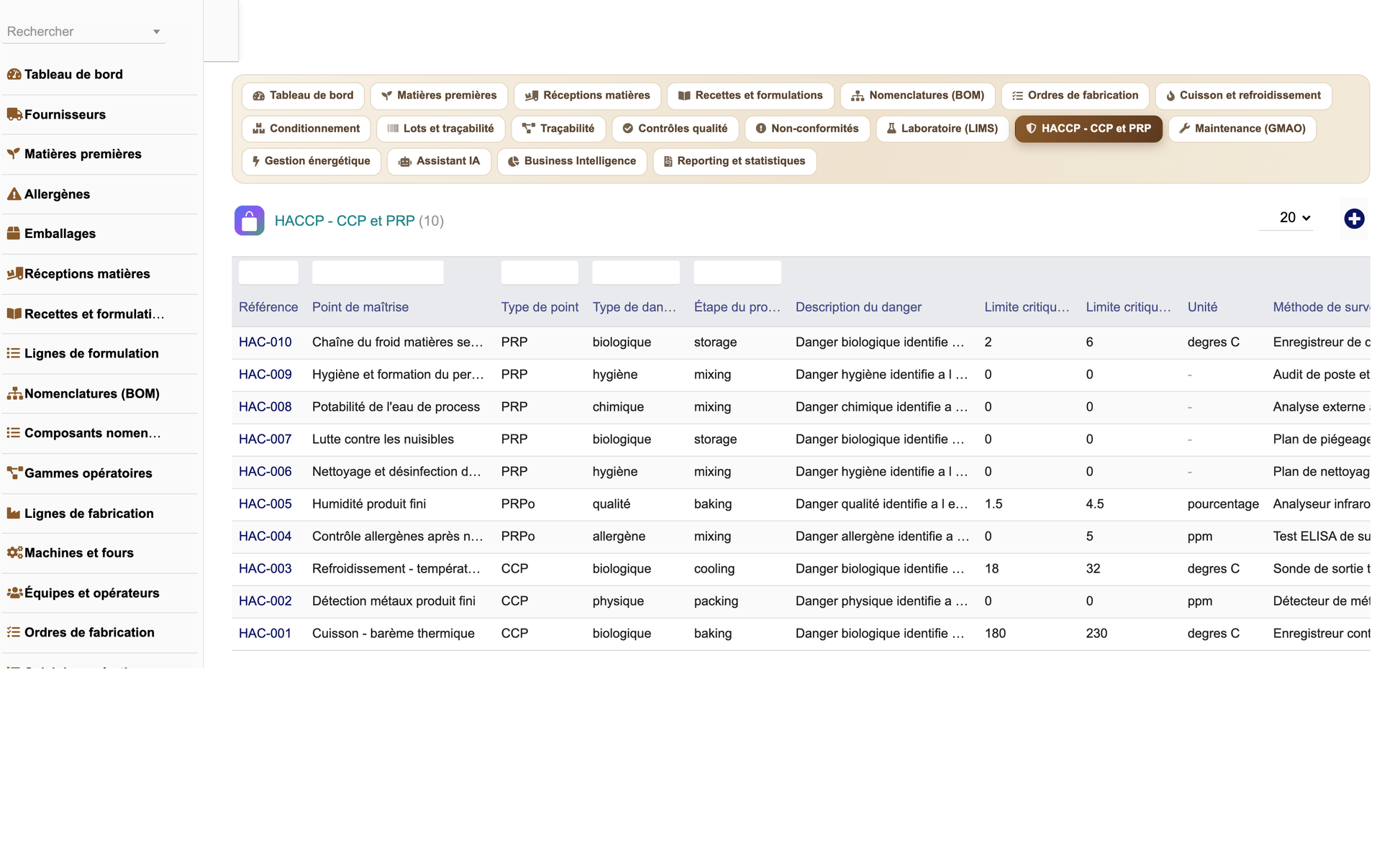Sort by the Point de maîtrise column header
This screenshot has height=866, width=1400.
click(360, 307)
